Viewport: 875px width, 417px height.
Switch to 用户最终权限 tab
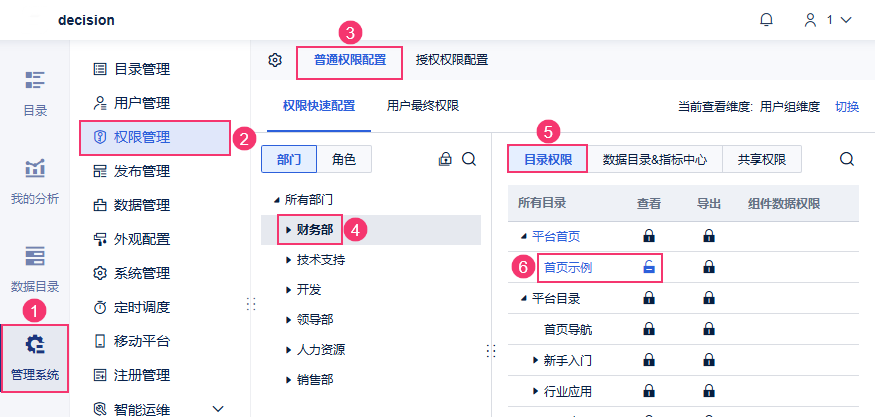point(423,106)
